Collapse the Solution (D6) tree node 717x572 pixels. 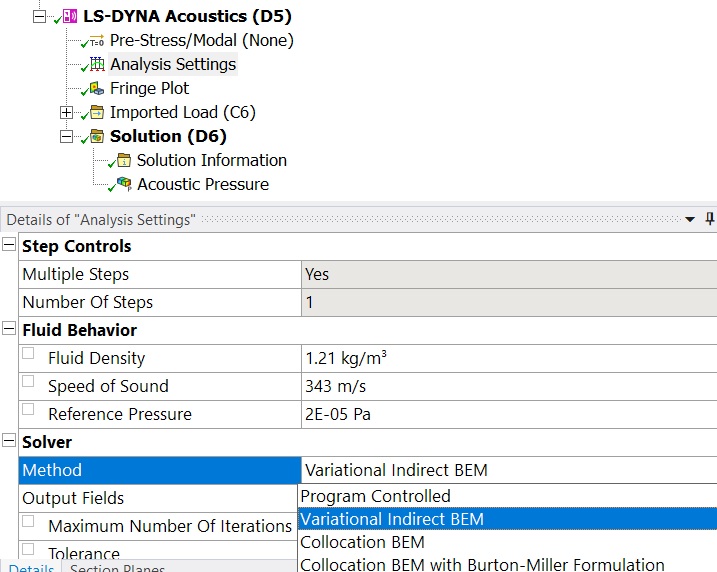66,136
